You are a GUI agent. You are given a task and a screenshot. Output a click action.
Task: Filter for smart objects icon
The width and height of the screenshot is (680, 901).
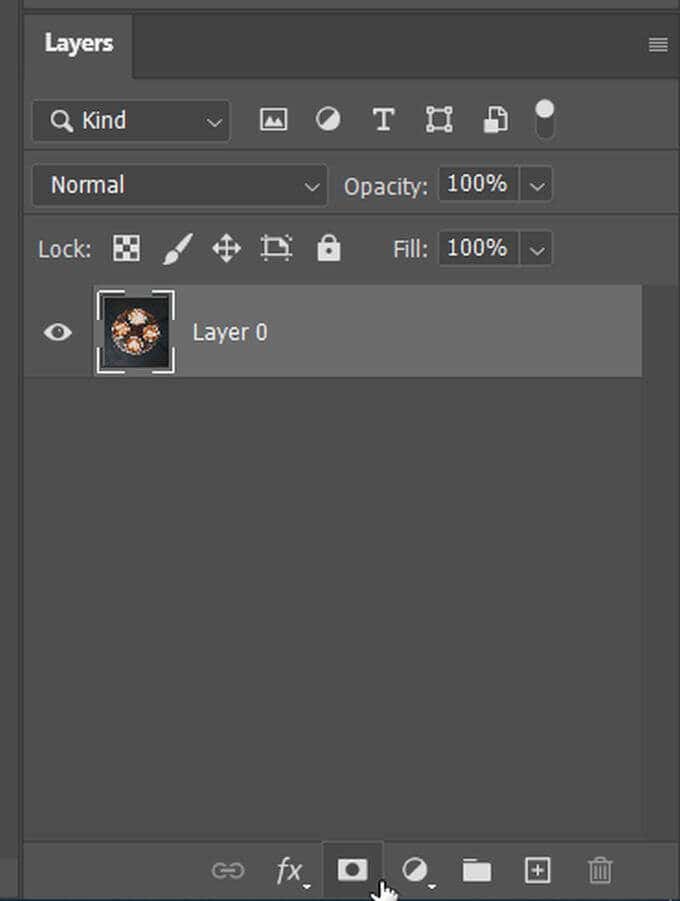pos(495,120)
